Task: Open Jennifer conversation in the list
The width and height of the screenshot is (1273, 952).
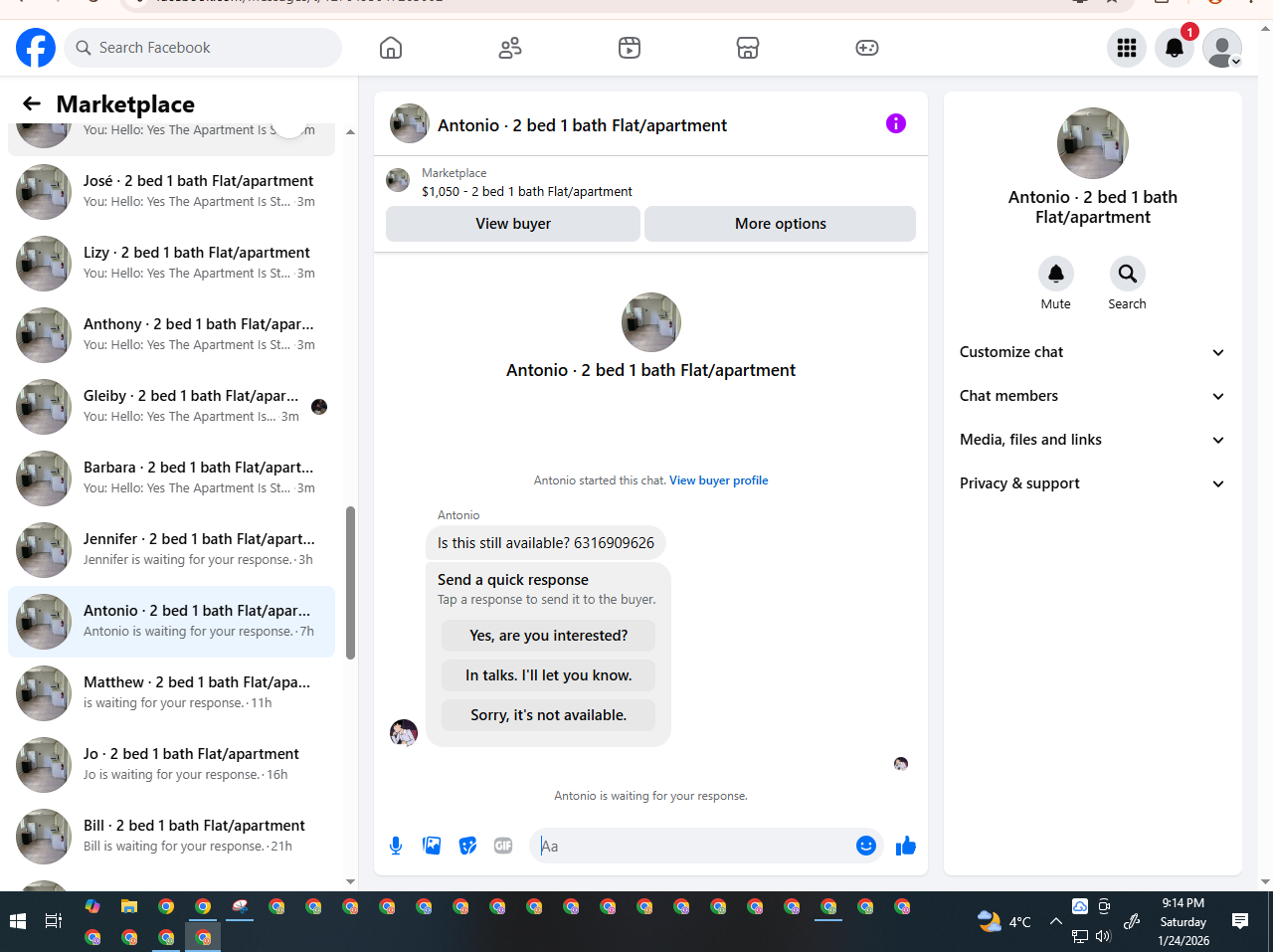Action: (x=171, y=549)
